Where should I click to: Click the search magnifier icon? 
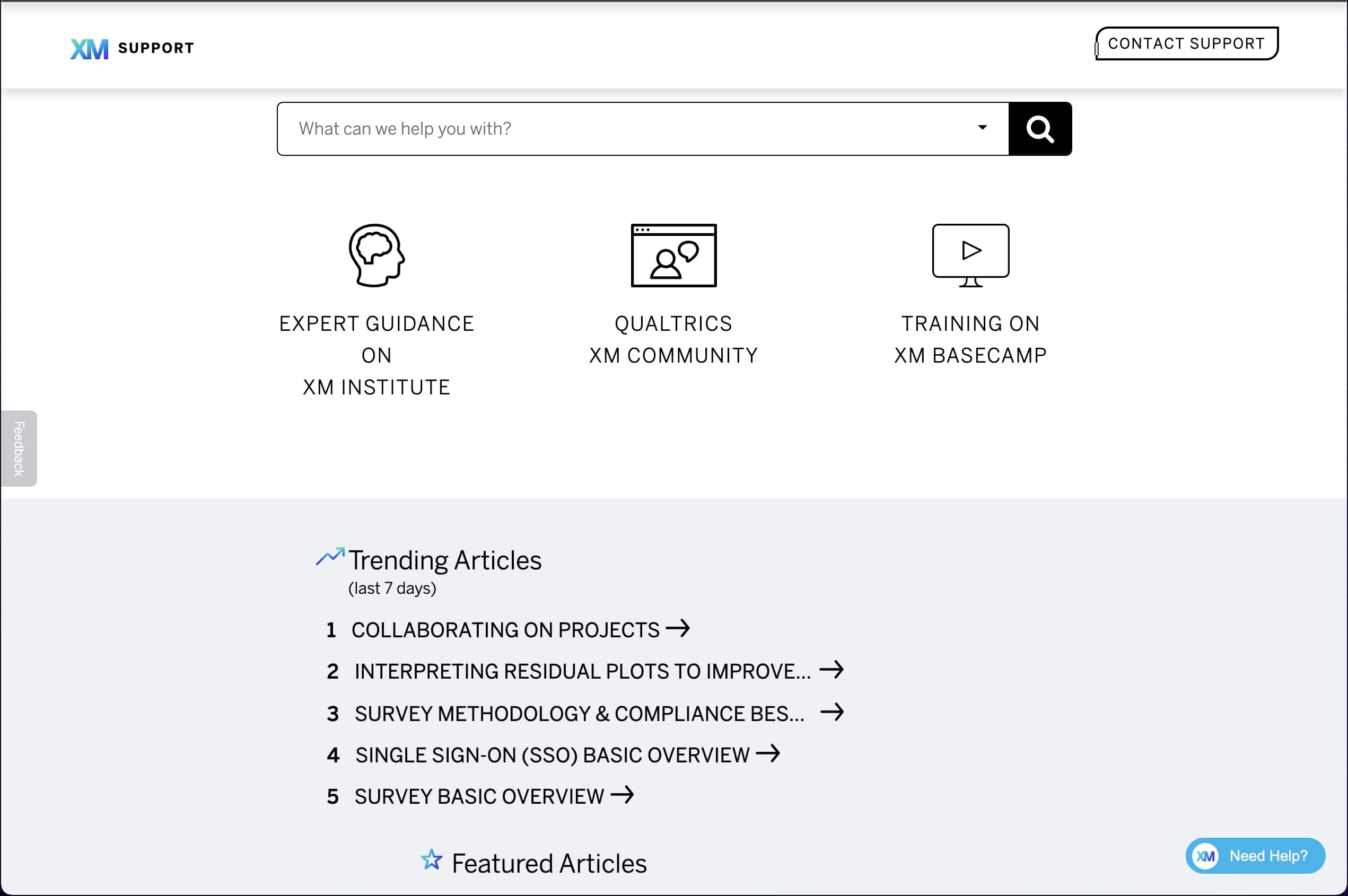click(1039, 128)
